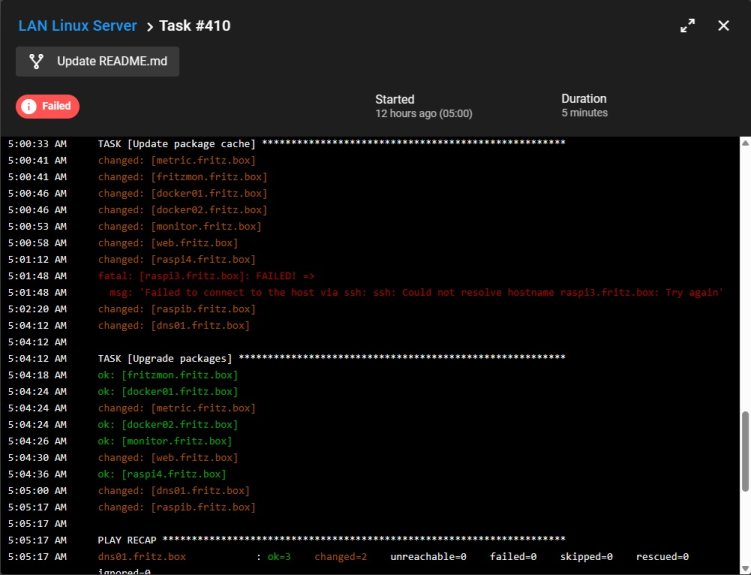Click the 'ok: [fritzmon.fritz.box]' log entry
Viewport: 751px width, 575px height.
168,375
